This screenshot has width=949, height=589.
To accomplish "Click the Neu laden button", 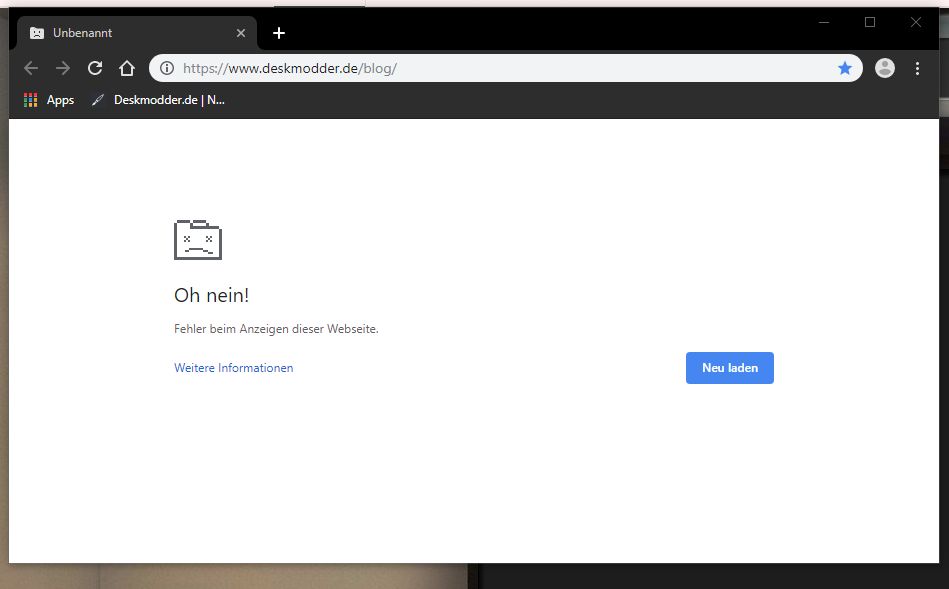I will click(729, 367).
